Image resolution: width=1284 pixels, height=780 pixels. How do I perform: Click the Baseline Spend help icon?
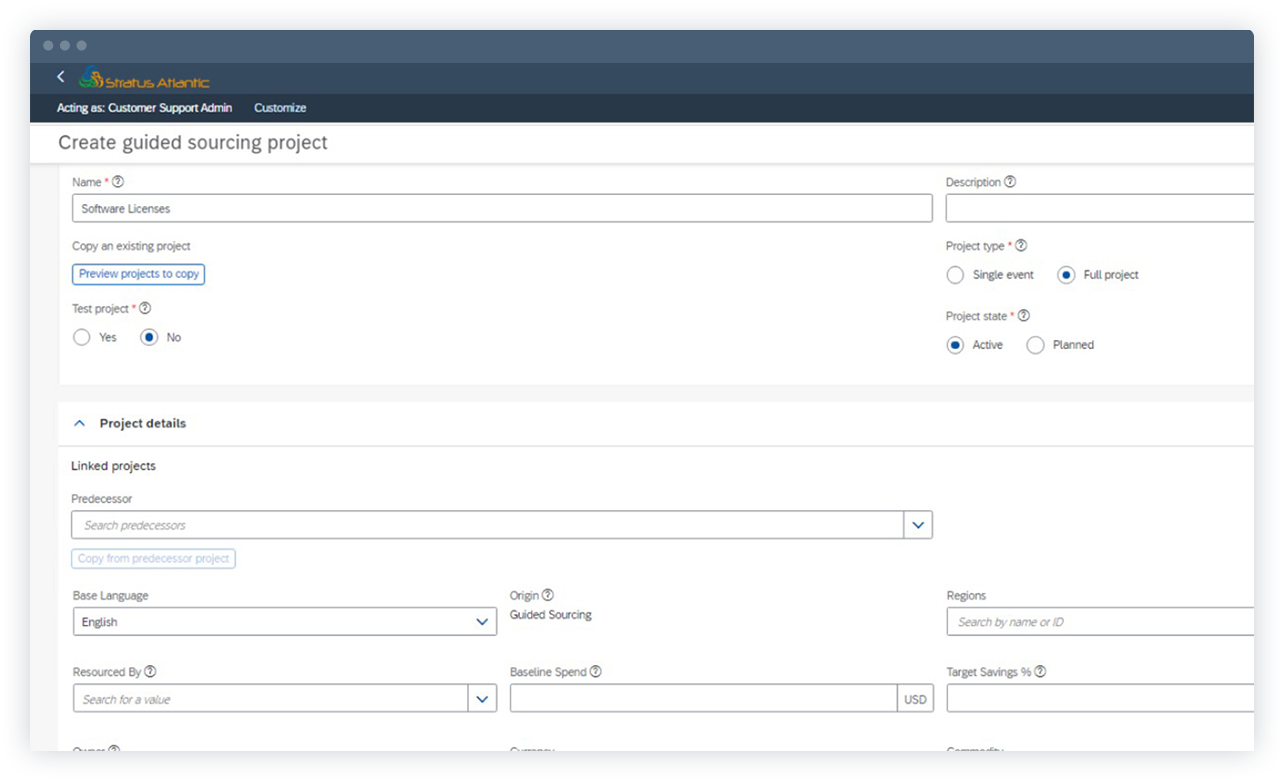point(596,671)
